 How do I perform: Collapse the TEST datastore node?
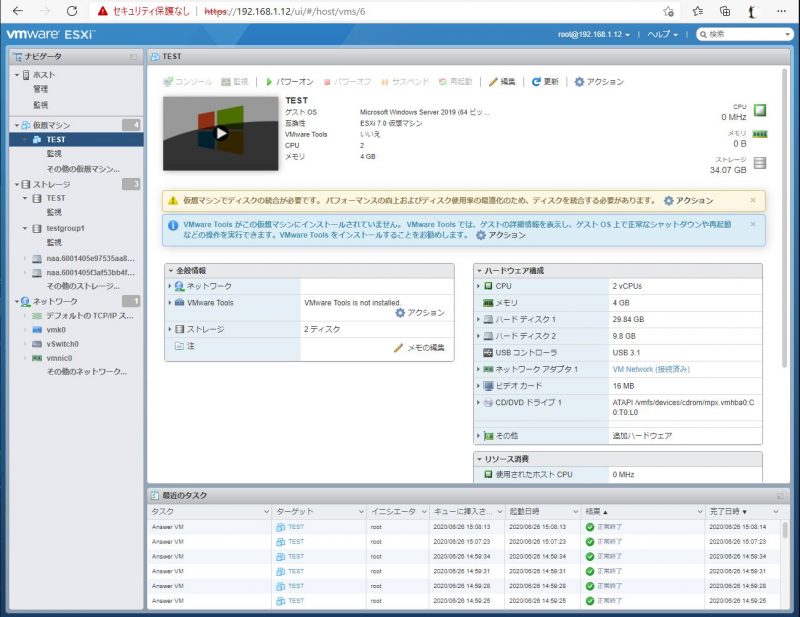click(24, 198)
